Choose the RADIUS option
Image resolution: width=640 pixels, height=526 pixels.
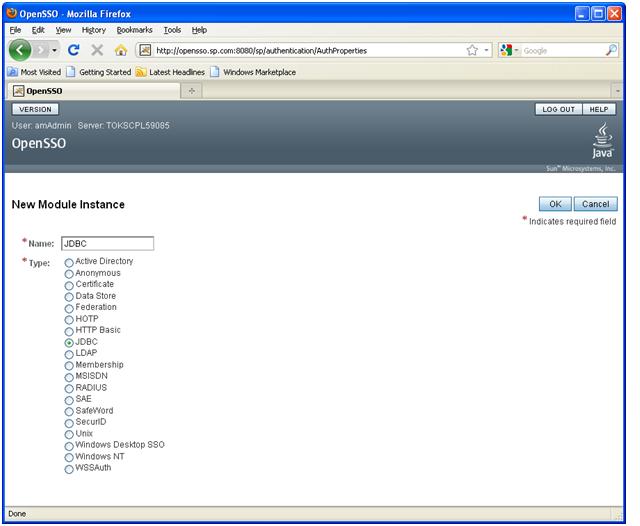69,388
